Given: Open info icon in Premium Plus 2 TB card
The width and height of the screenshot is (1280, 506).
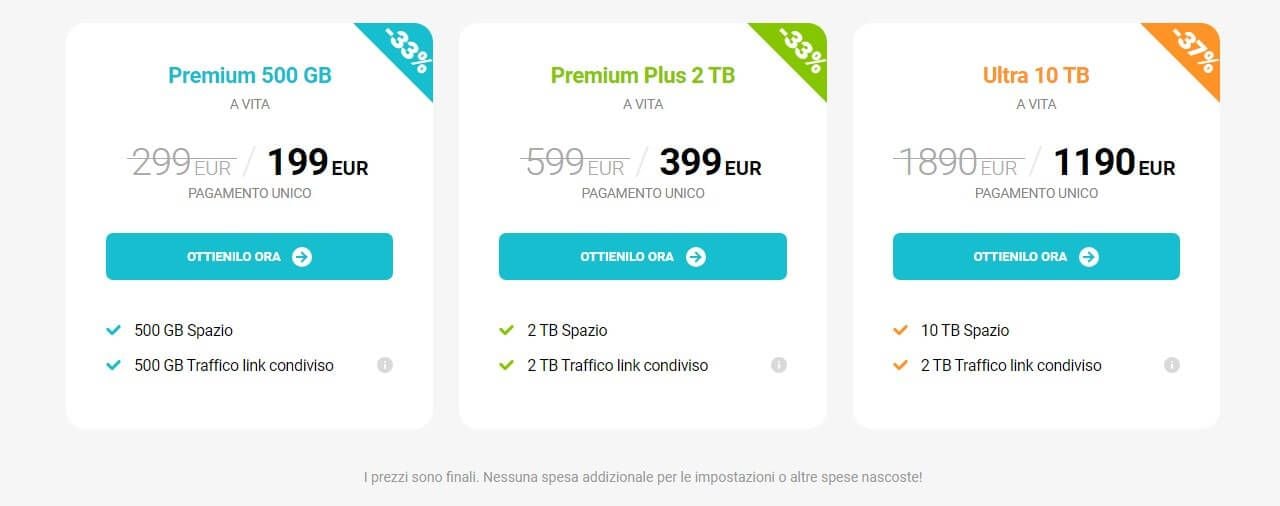Looking at the screenshot, I should point(779,365).
